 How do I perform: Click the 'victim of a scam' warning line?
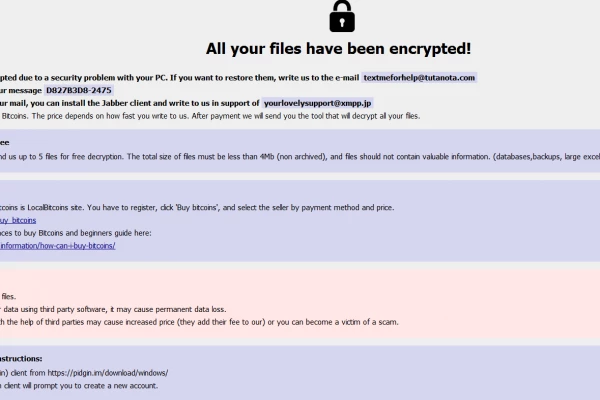click(x=199, y=322)
